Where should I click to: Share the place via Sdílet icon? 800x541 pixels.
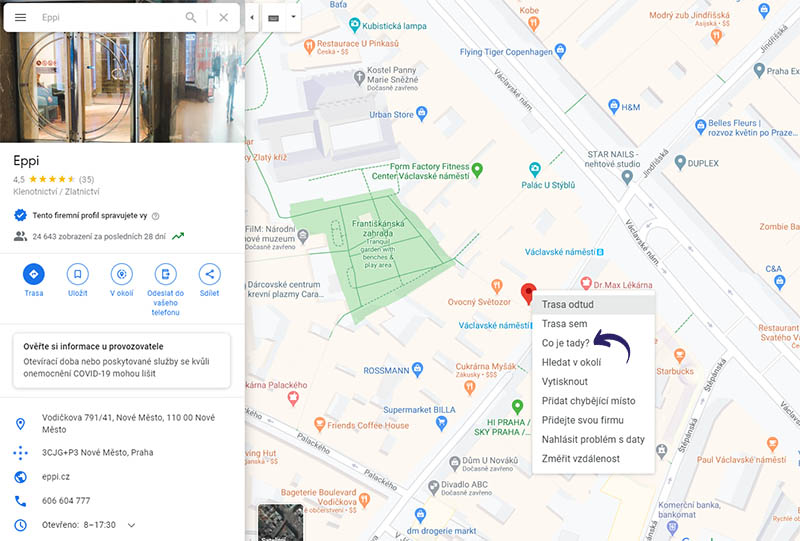click(x=210, y=274)
